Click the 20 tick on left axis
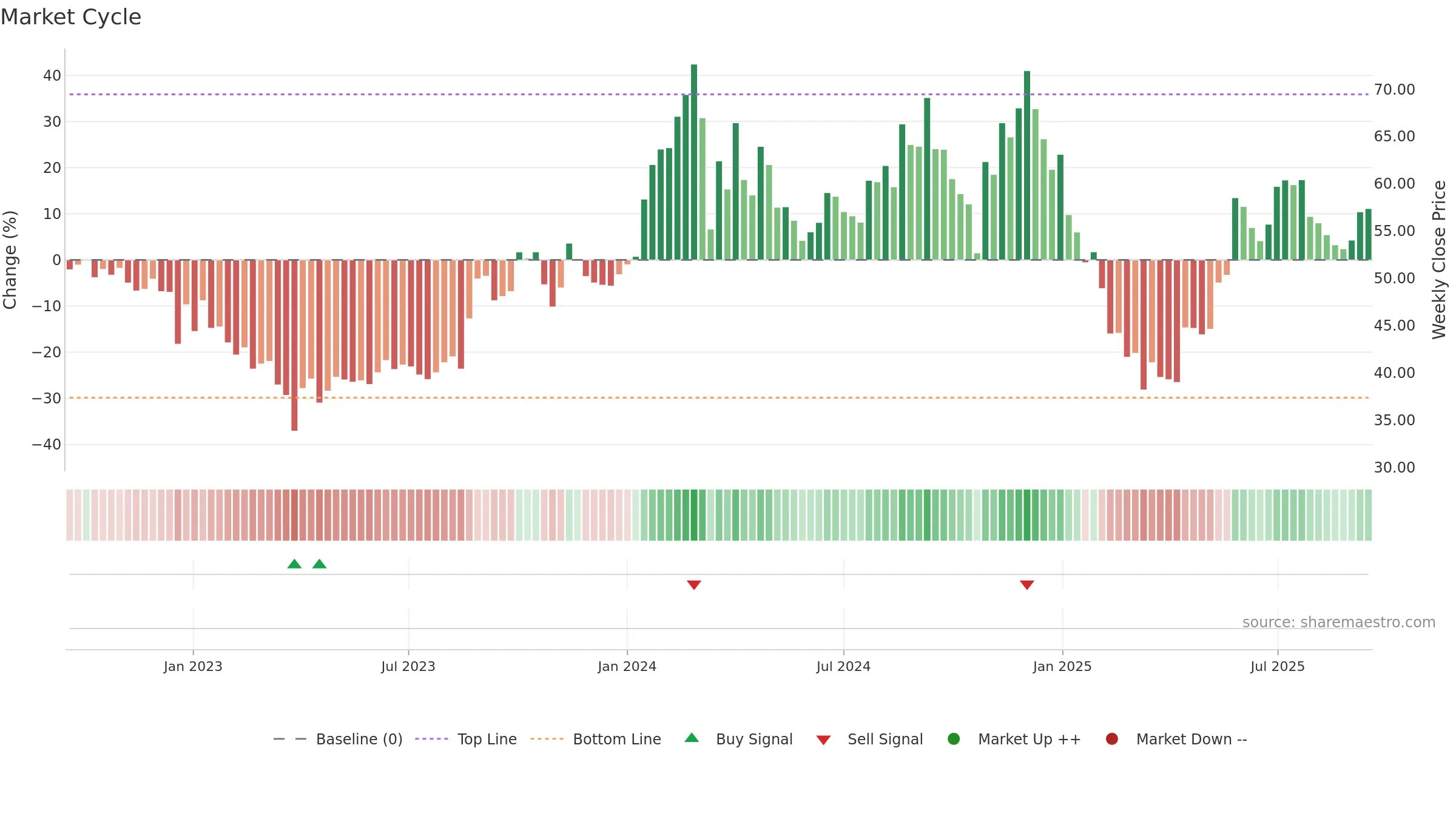This screenshot has height=819, width=1456. (52, 168)
